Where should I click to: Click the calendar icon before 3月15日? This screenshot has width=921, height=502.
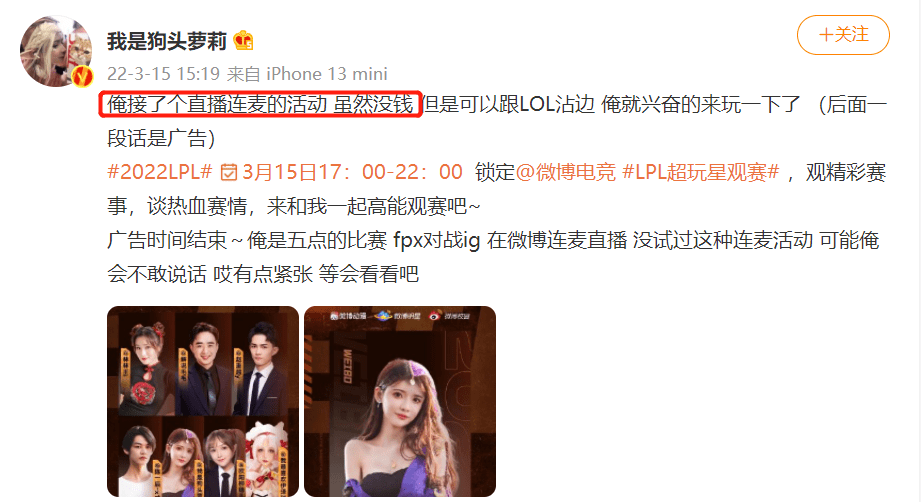[x=228, y=173]
